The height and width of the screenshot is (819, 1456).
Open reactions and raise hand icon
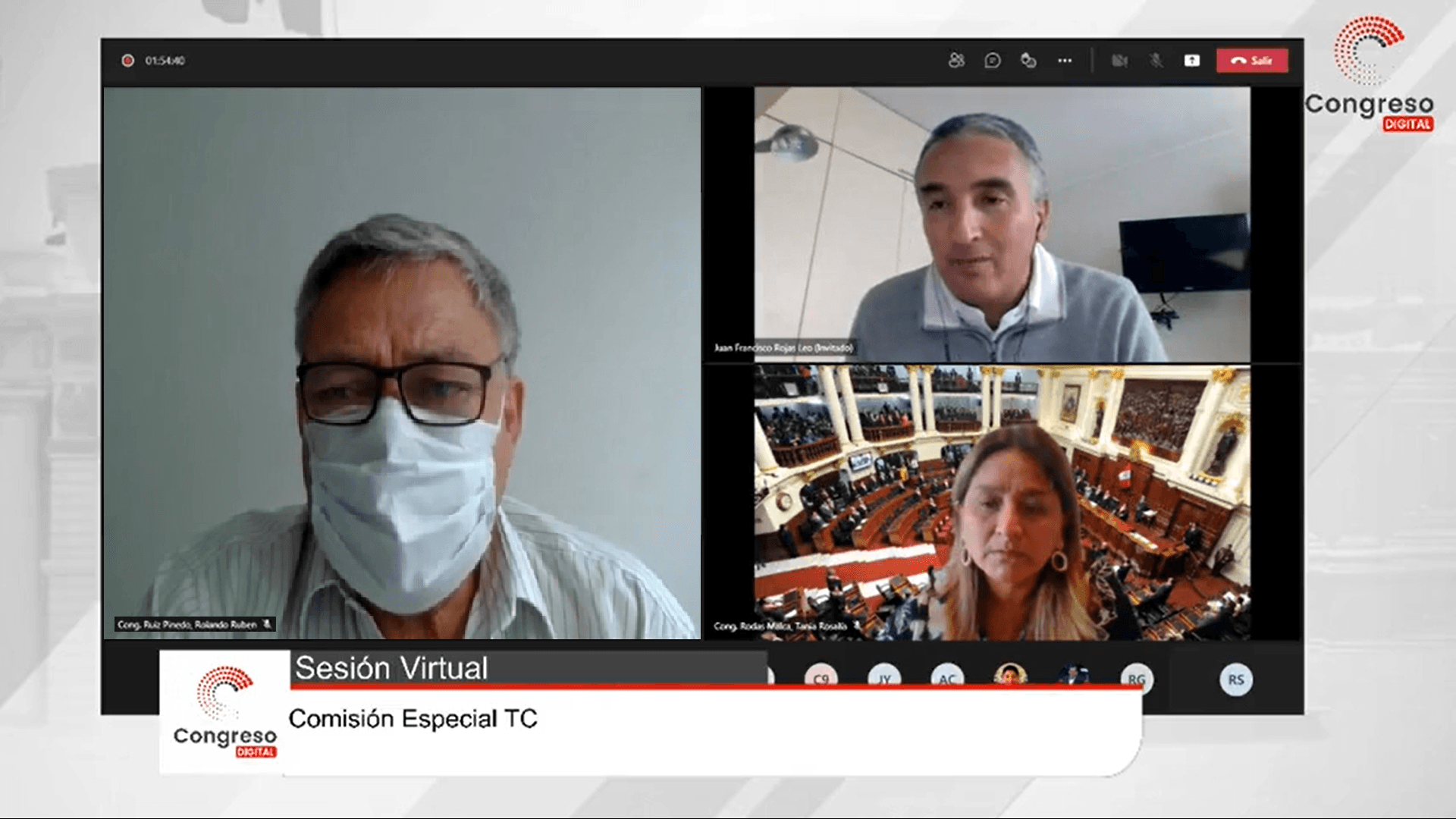pyautogui.click(x=1028, y=61)
